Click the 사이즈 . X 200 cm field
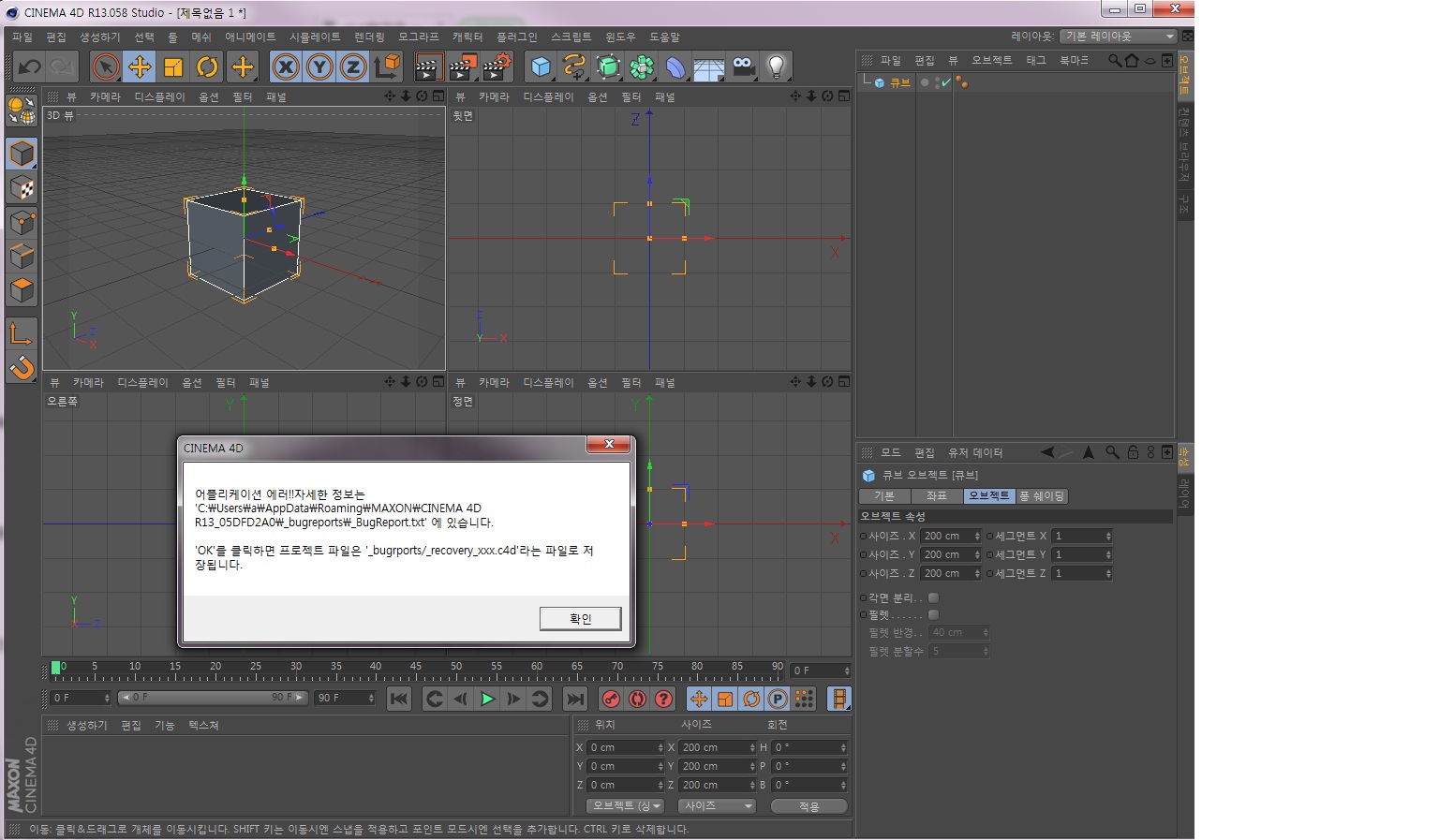This screenshot has width=1439, height=840. coord(950,537)
